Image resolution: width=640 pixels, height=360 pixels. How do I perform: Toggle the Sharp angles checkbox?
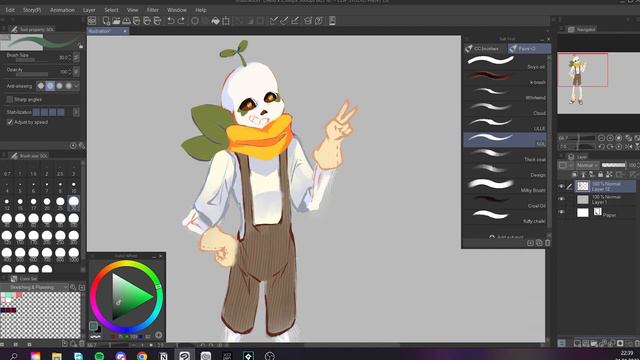coord(10,99)
